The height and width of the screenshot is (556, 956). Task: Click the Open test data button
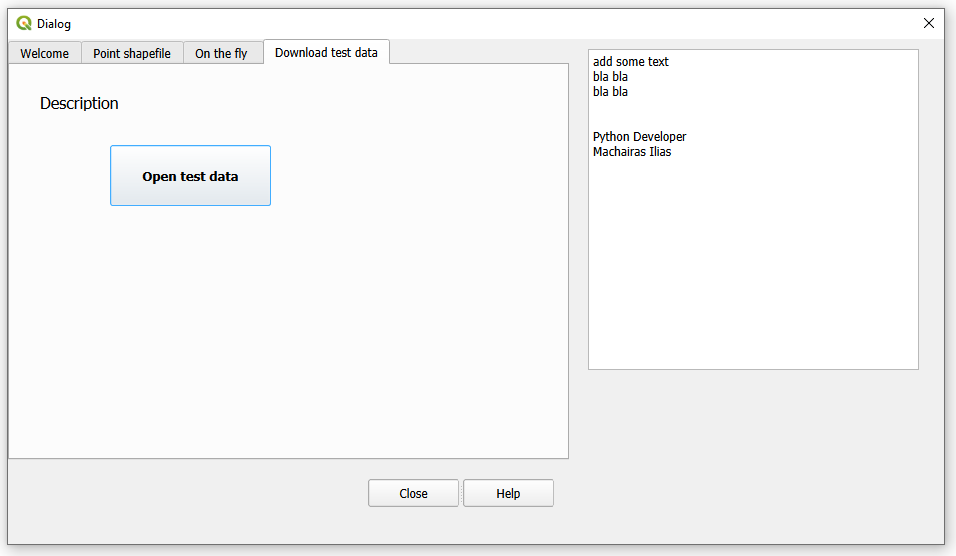[190, 176]
